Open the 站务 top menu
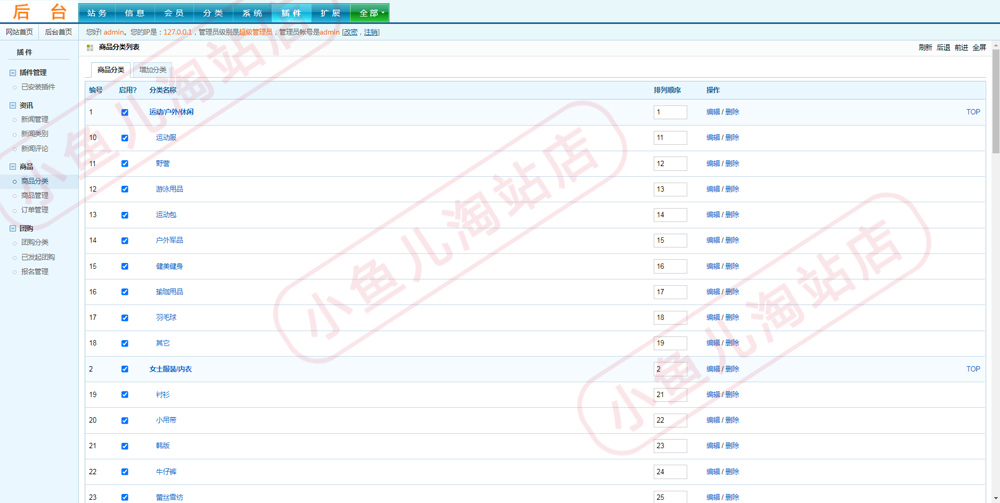This screenshot has height=503, width=1000. pyautogui.click(x=97, y=13)
